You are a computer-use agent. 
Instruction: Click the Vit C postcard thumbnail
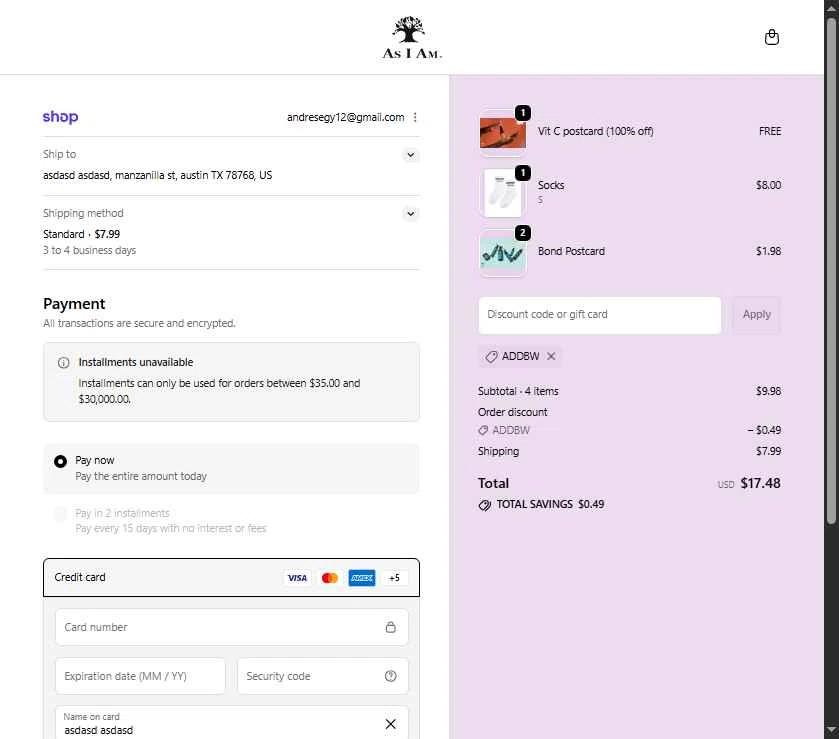(x=502, y=132)
